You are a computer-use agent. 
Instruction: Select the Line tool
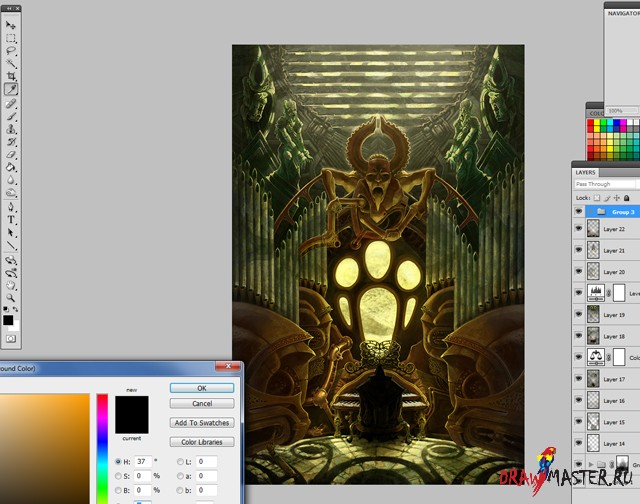[11, 246]
